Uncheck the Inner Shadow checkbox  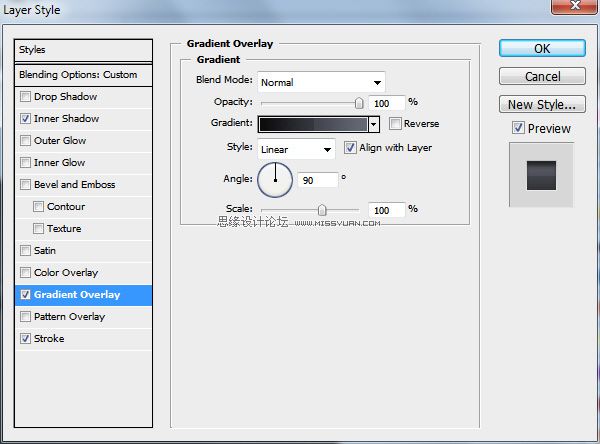tap(25, 119)
